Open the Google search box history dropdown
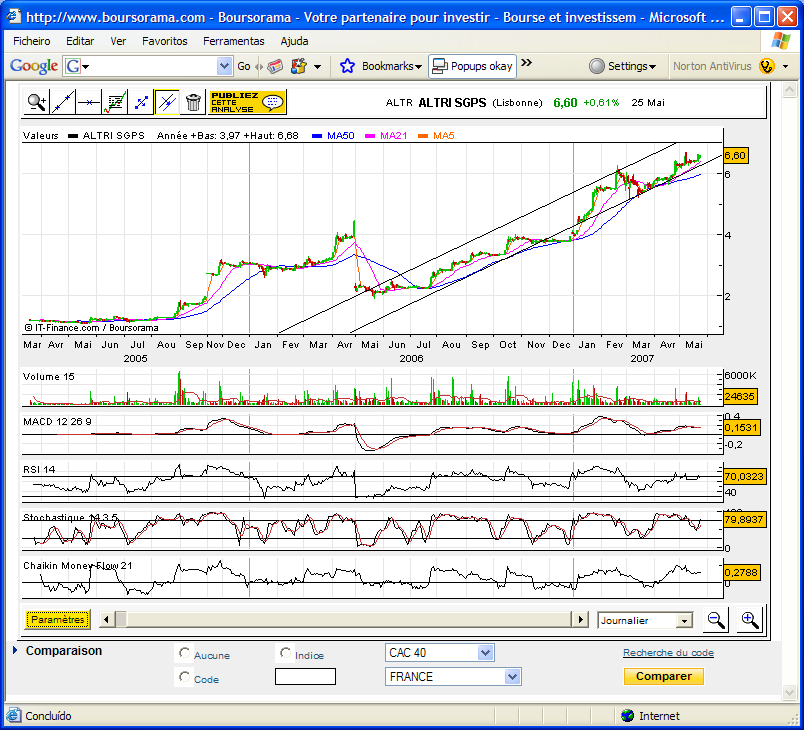This screenshot has width=804, height=730. (224, 66)
